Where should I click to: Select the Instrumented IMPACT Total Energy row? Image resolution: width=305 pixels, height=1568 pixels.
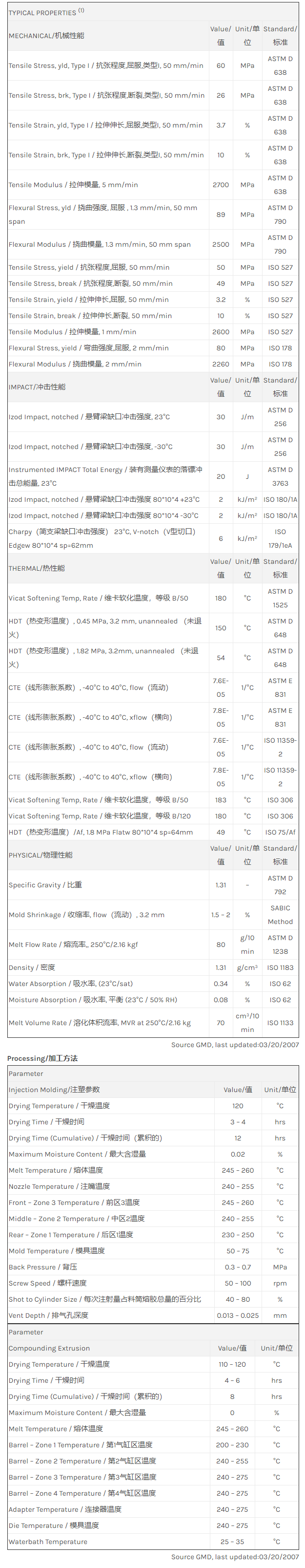105,476
